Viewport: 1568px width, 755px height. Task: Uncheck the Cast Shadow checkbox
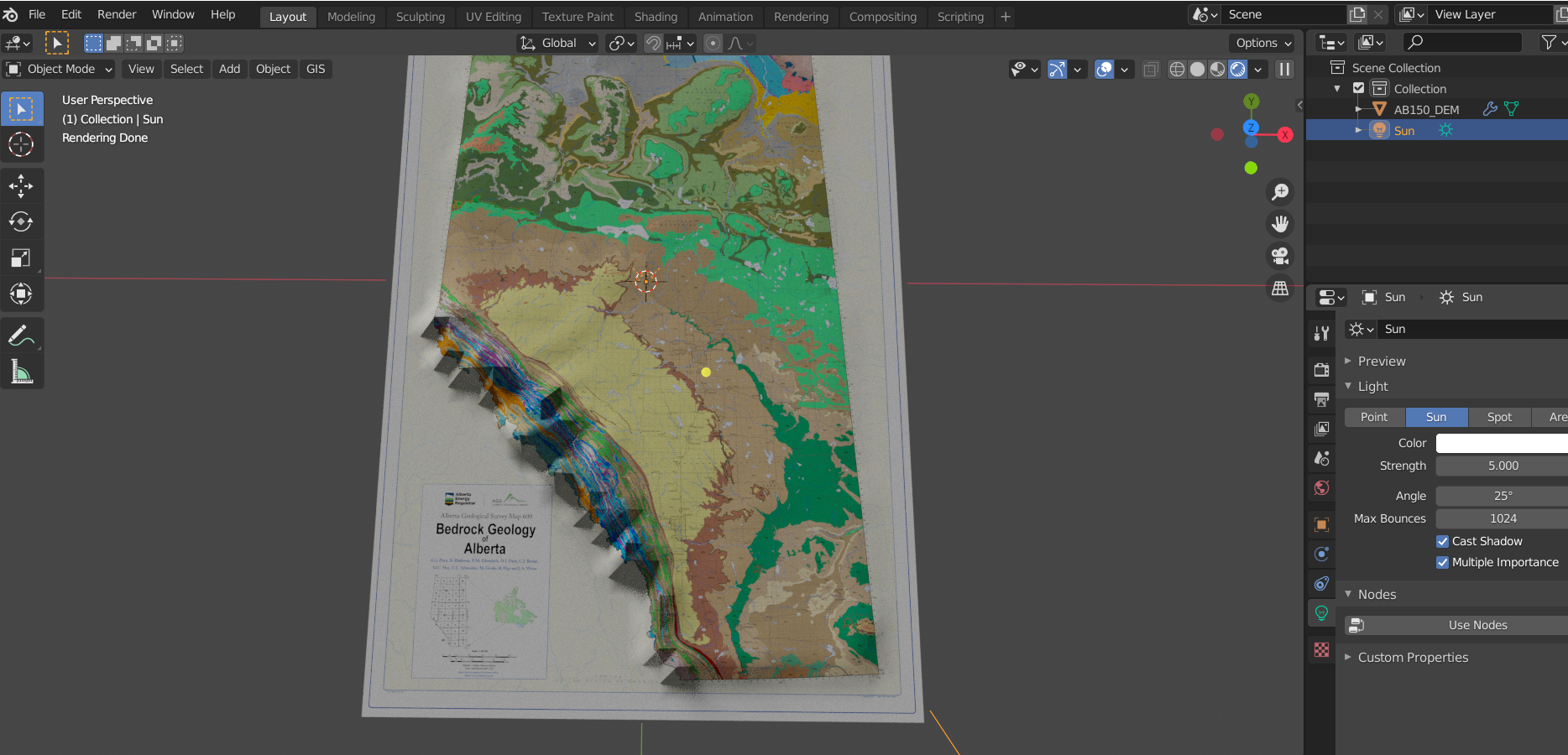(1442, 541)
